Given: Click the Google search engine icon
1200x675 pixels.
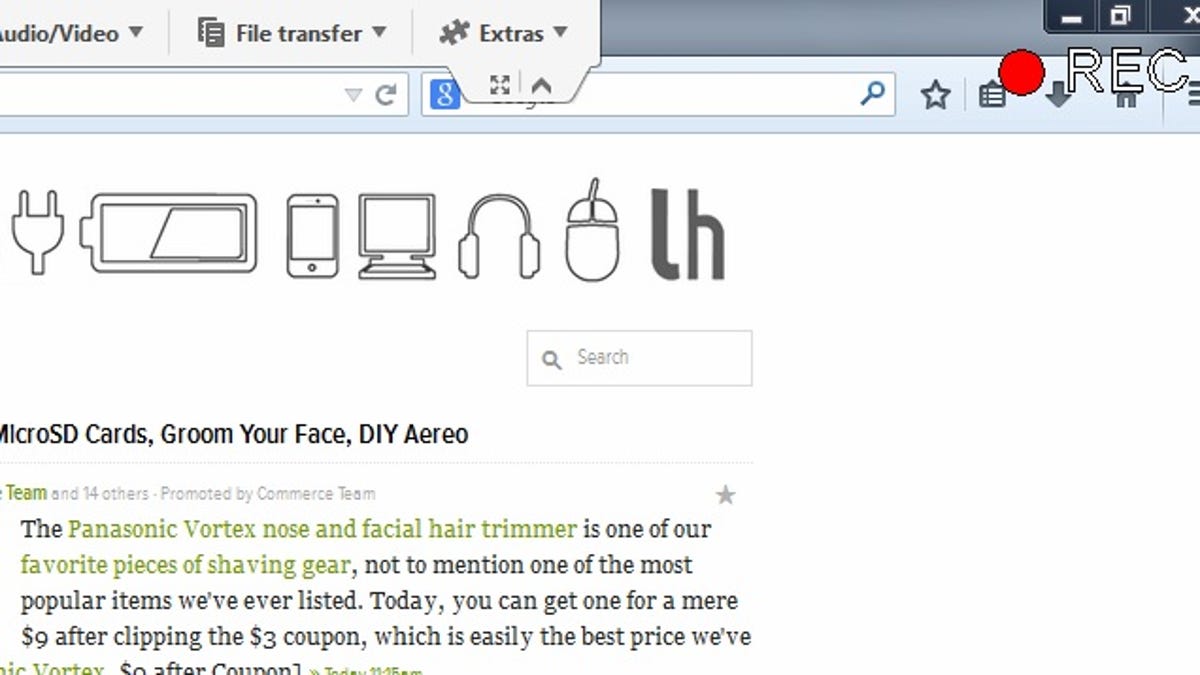Looking at the screenshot, I should 445,95.
